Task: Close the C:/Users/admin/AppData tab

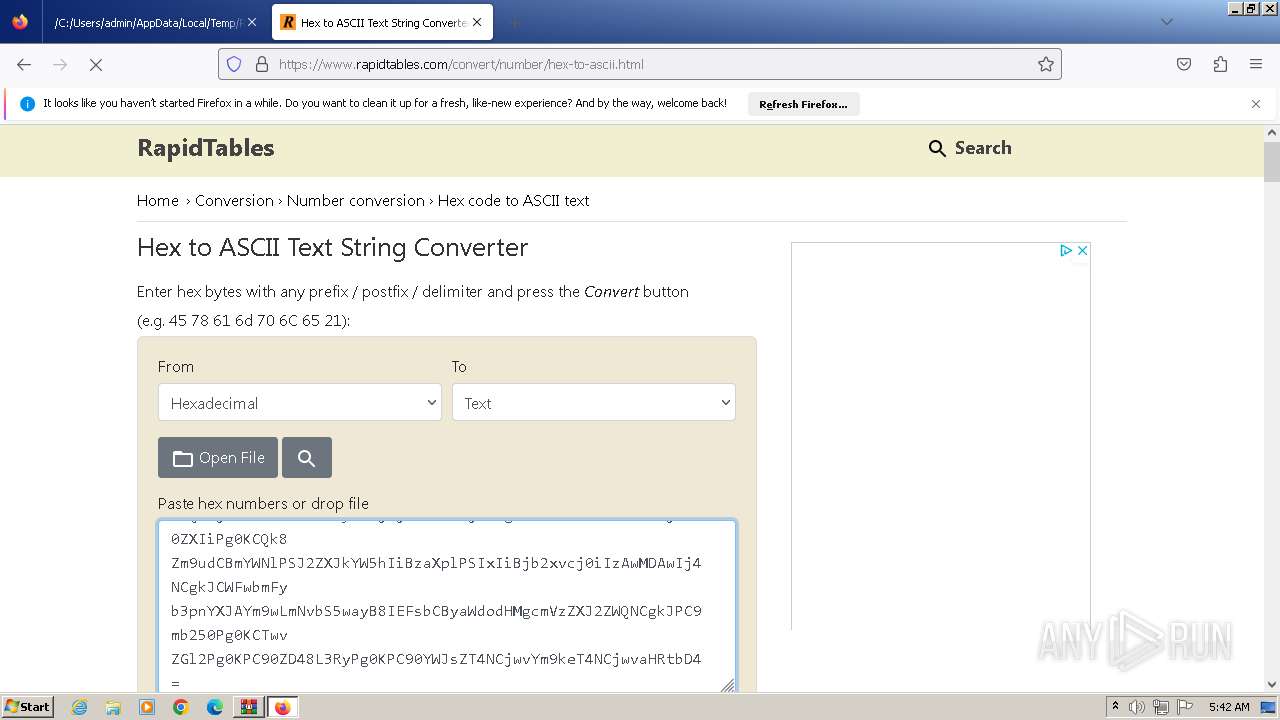Action: tap(251, 22)
